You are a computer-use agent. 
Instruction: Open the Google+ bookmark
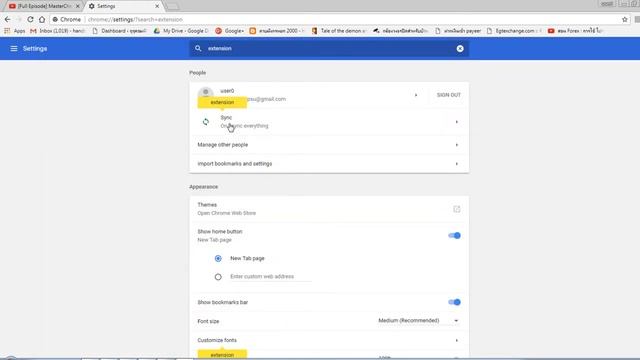[x=229, y=31]
